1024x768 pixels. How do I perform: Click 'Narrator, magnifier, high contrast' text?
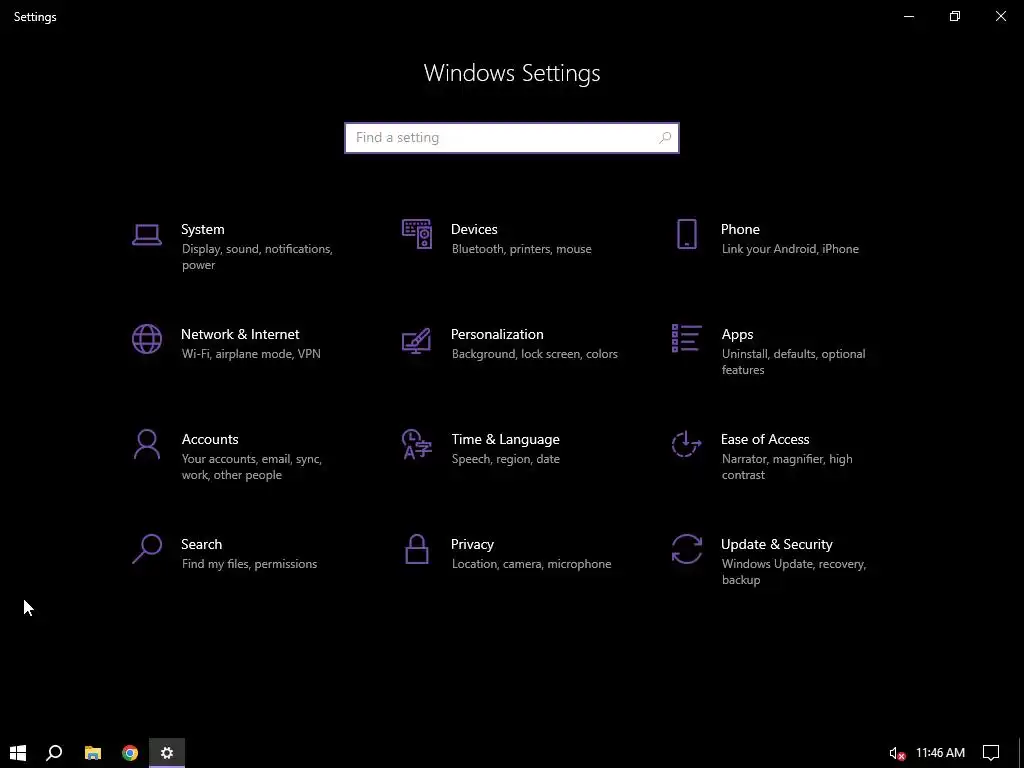click(787, 467)
